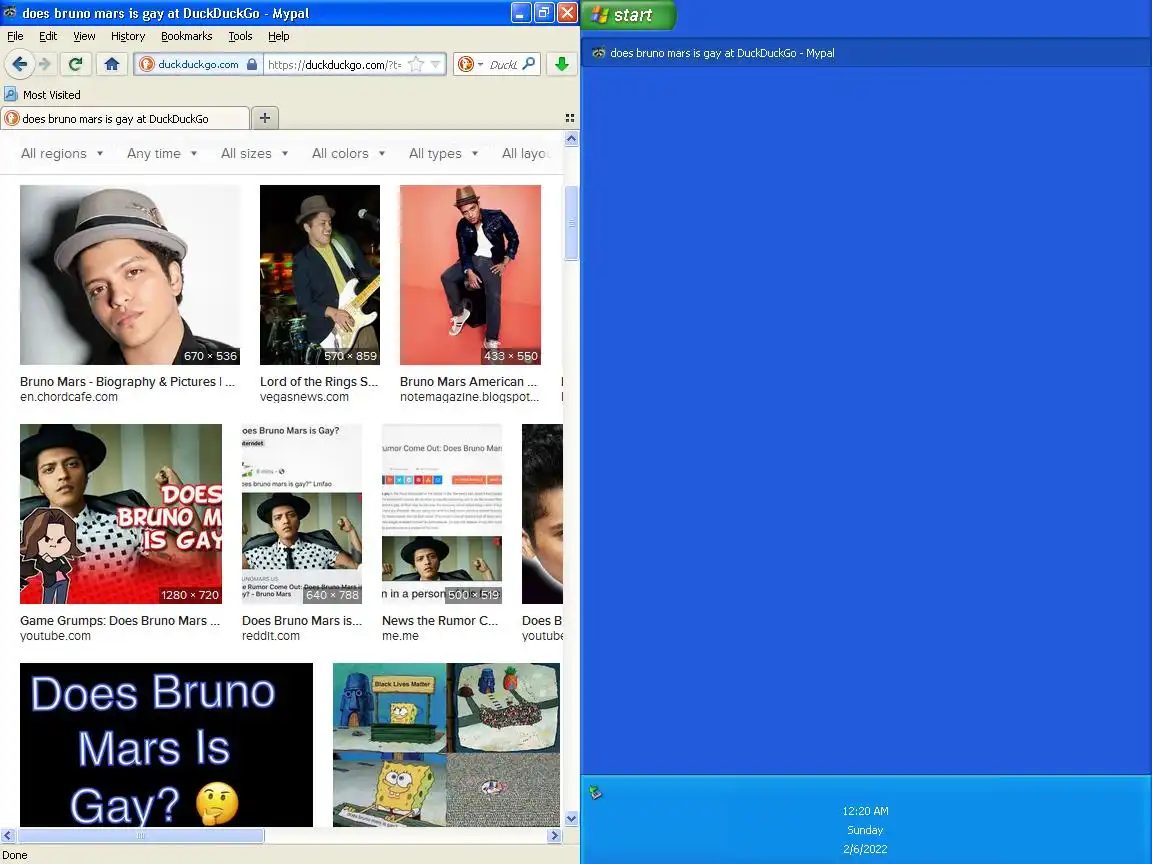The width and height of the screenshot is (1152, 864).
Task: Show all tabs with the grid icon
Action: 569,118
